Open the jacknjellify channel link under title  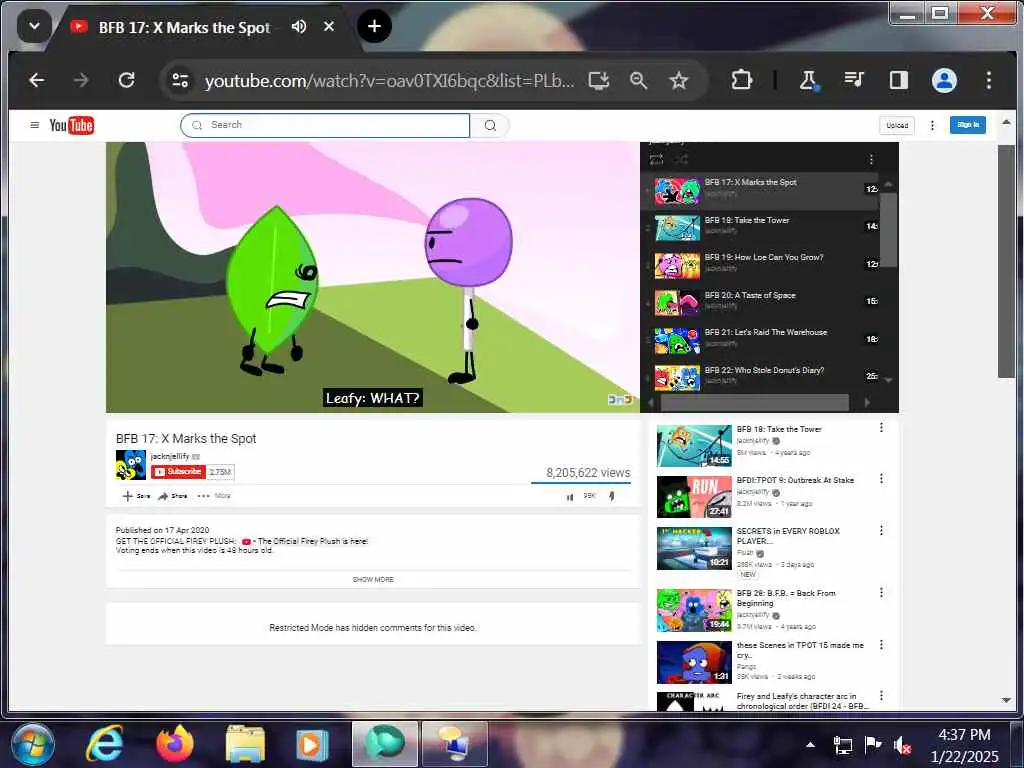[x=170, y=456]
